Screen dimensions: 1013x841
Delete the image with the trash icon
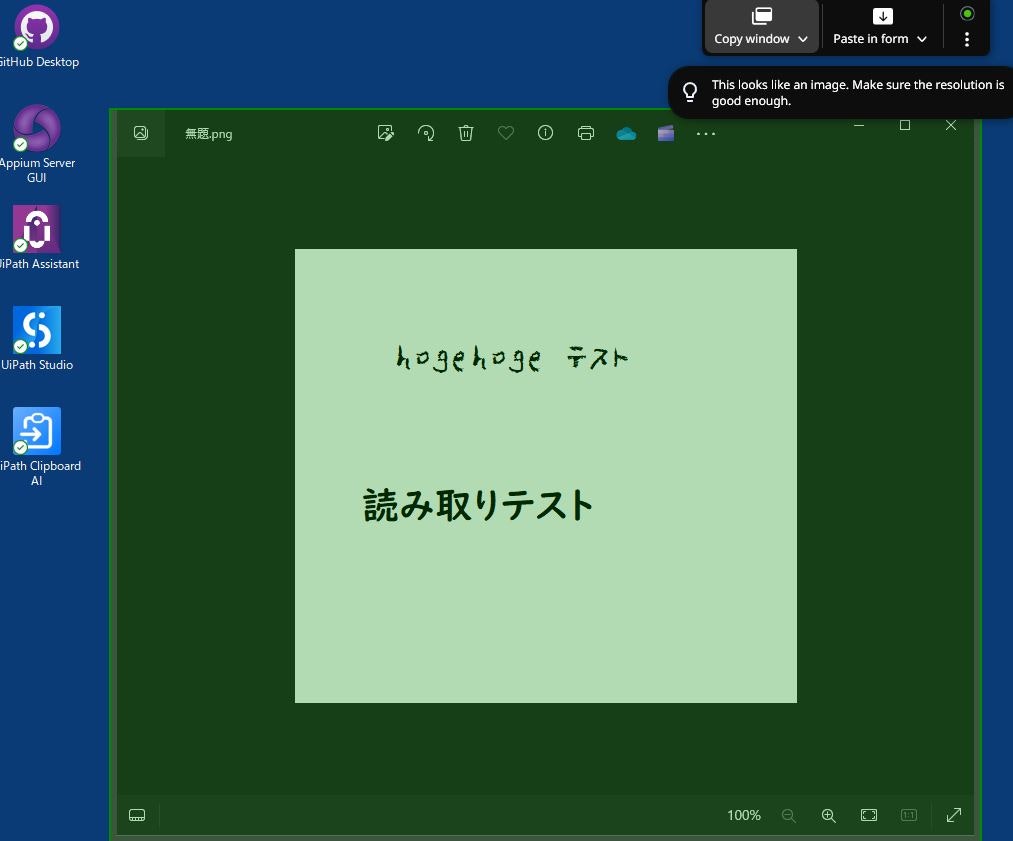[466, 133]
